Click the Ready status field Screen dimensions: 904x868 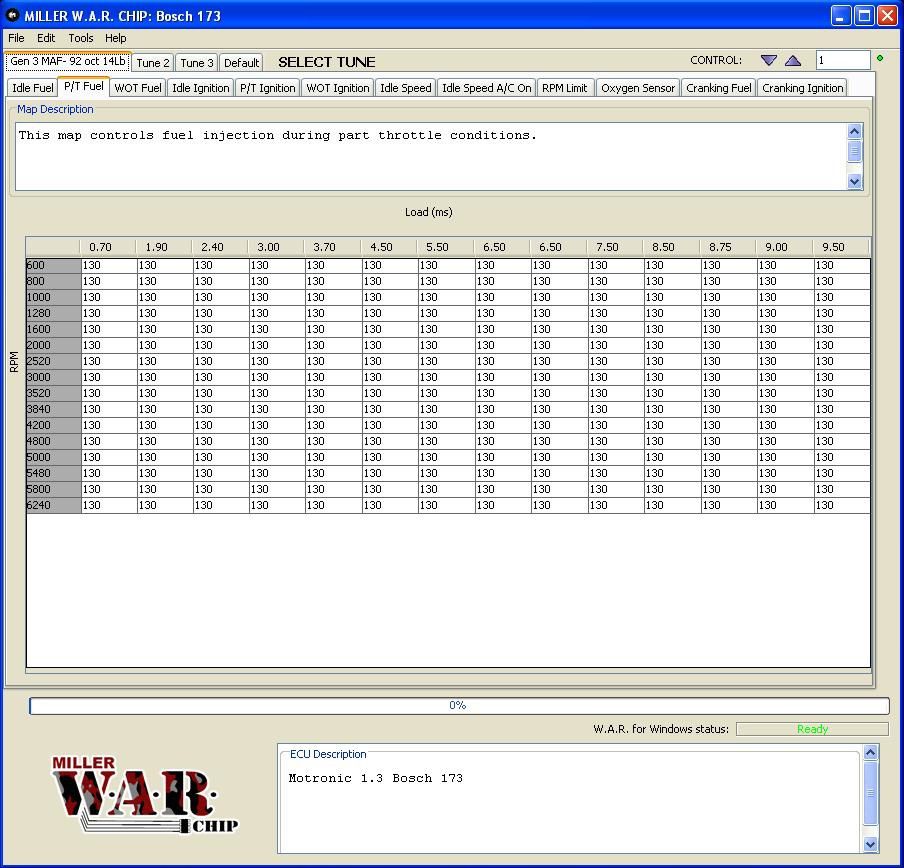click(x=812, y=729)
